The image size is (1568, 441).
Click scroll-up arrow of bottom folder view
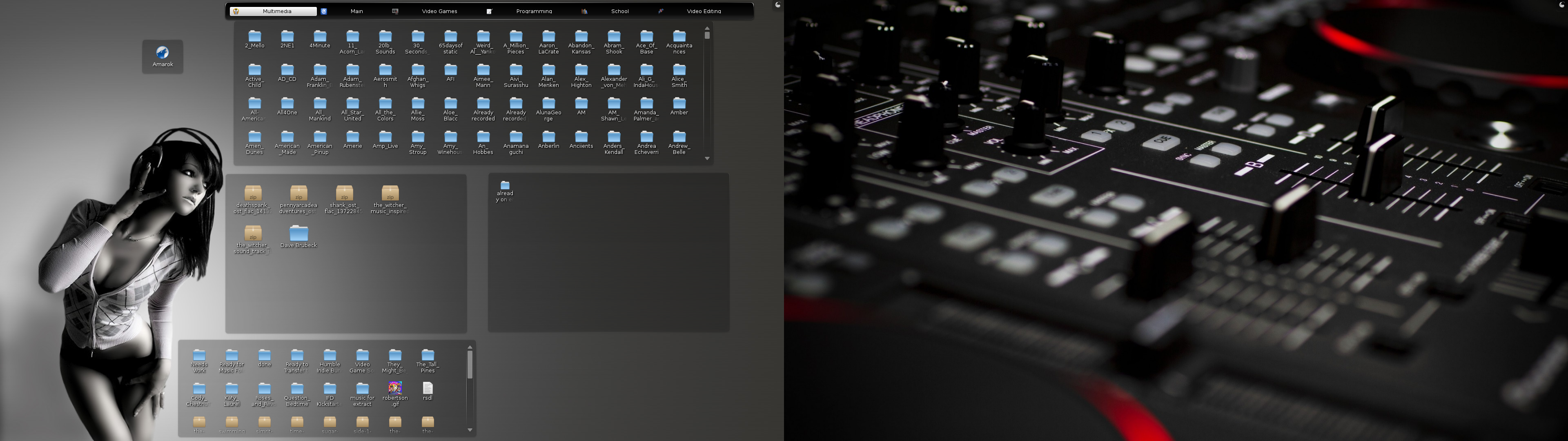pyautogui.click(x=470, y=347)
